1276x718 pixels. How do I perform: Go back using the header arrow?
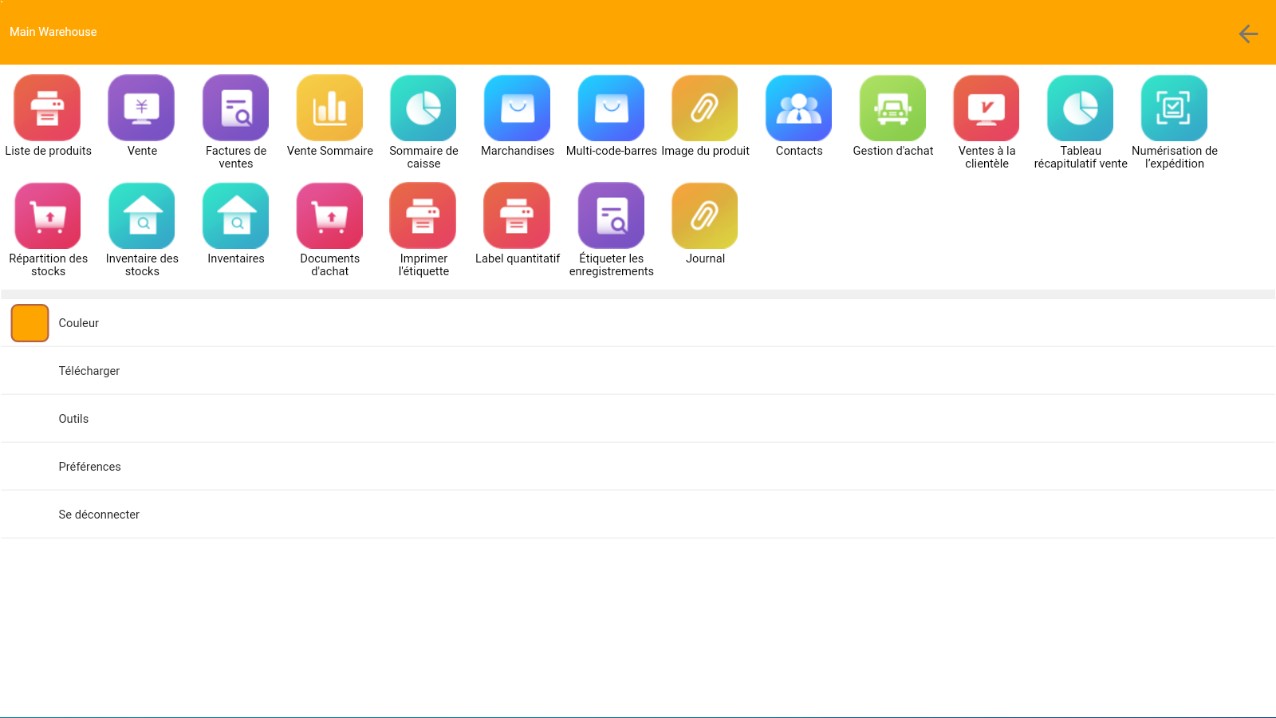(1248, 34)
